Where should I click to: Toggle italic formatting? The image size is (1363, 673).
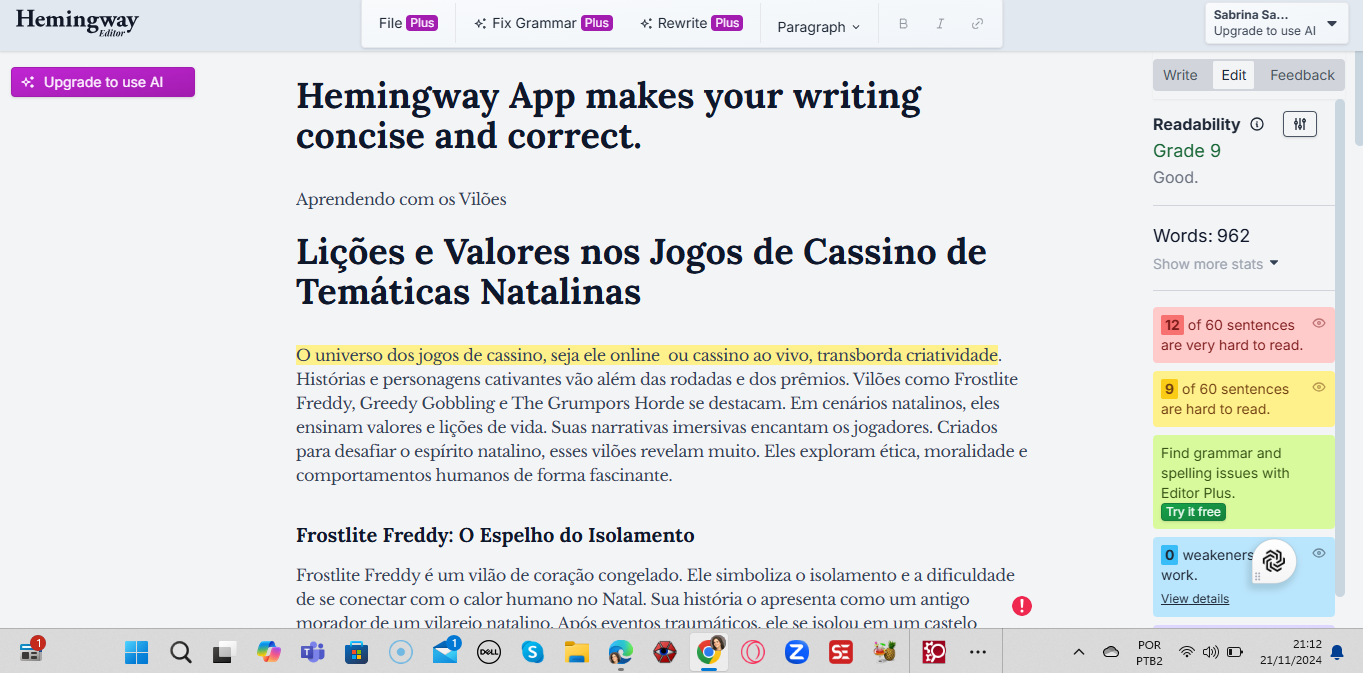[x=940, y=24]
